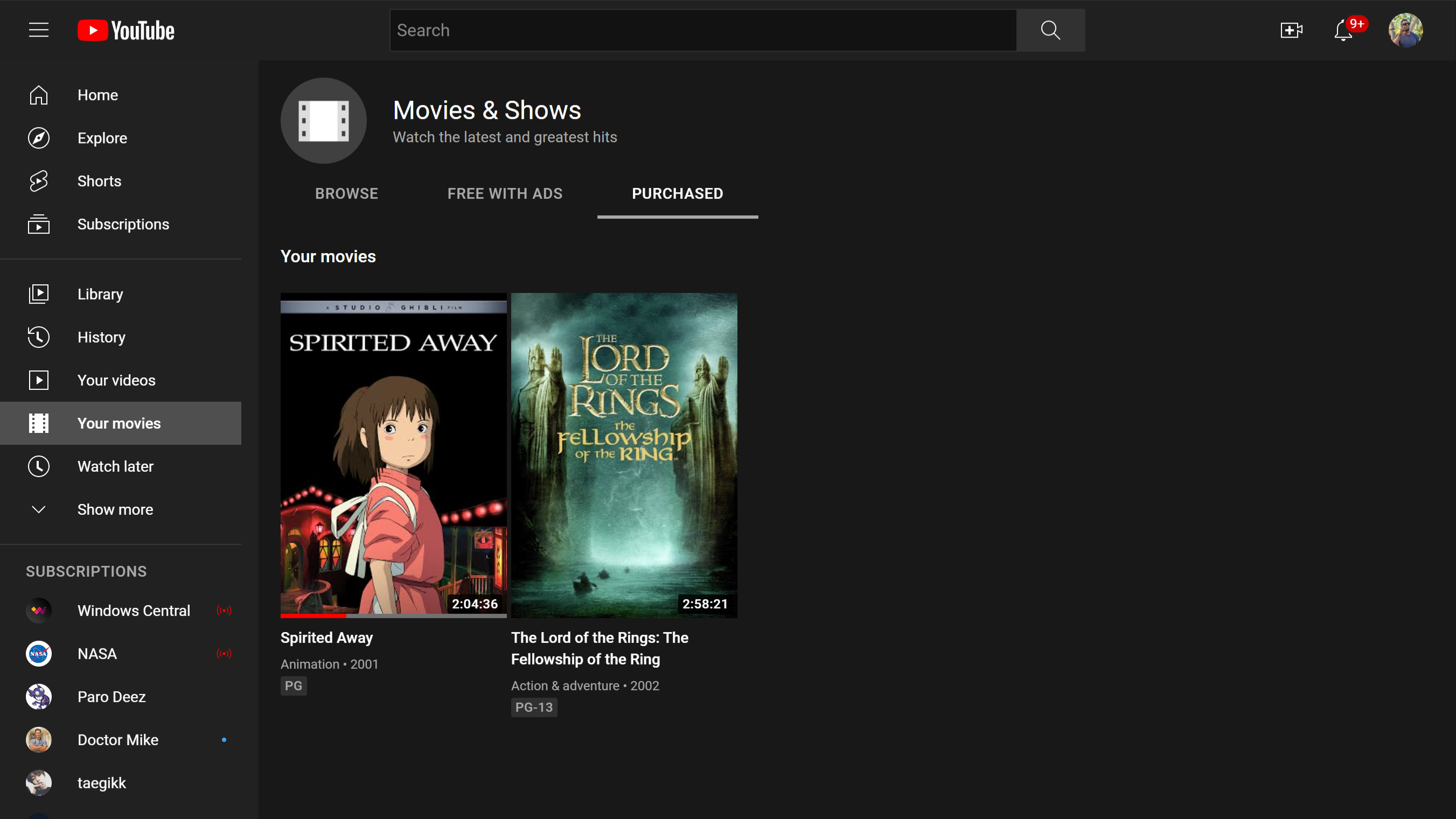Screen dimensions: 1456x819
Task: Open the Spirited Away title link
Action: (326, 638)
